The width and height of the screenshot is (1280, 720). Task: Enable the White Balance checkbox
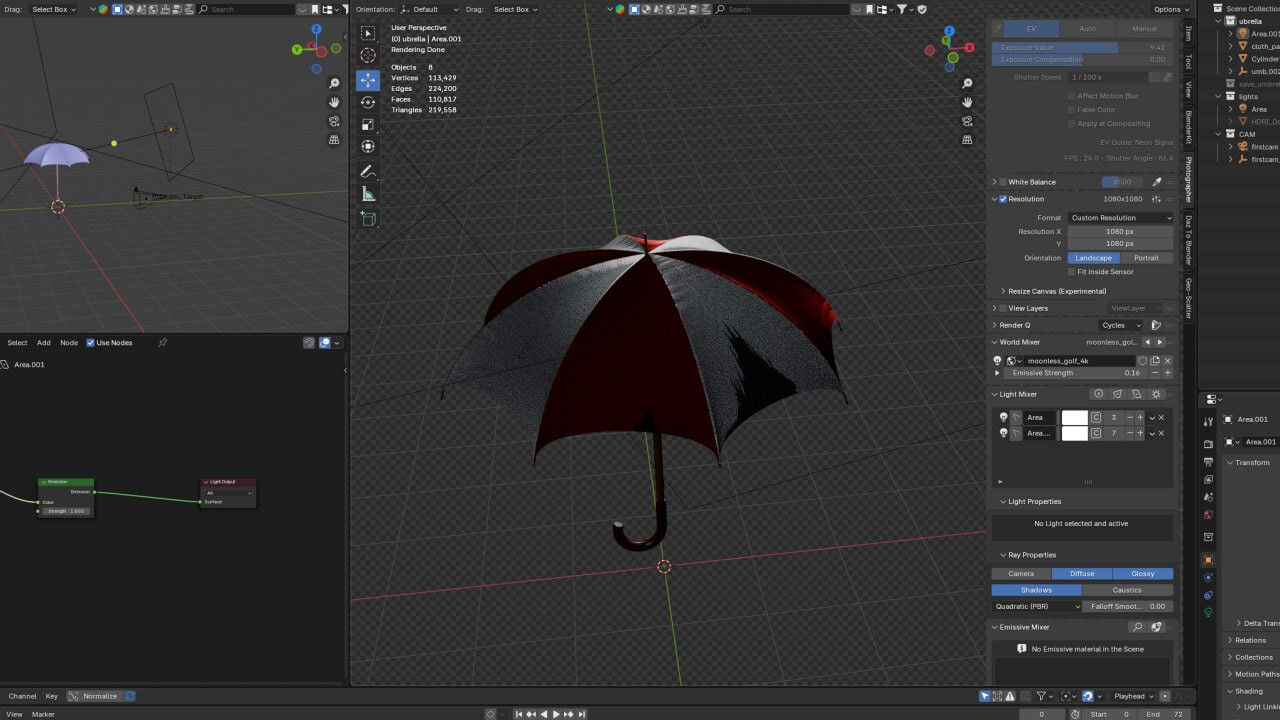(x=1003, y=182)
